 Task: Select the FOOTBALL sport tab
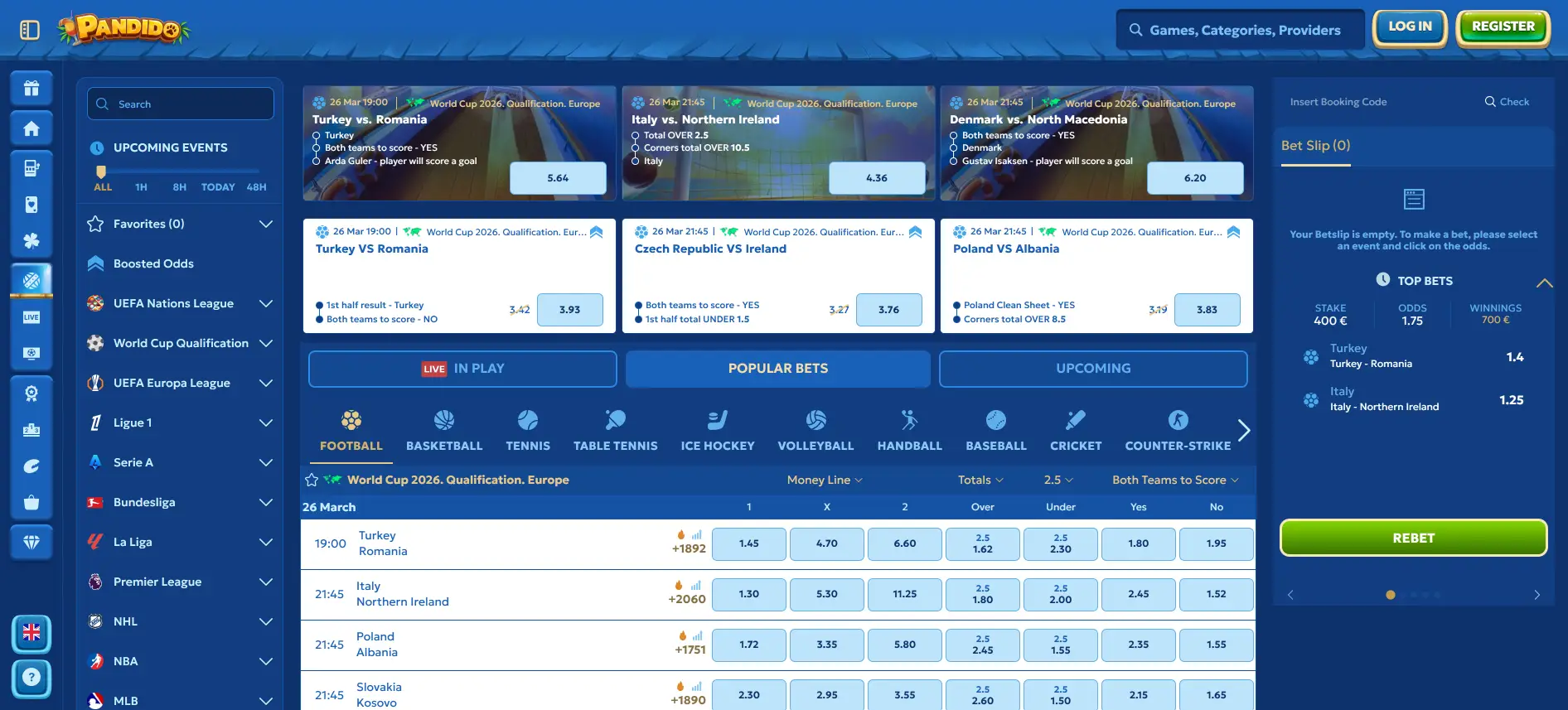351,432
